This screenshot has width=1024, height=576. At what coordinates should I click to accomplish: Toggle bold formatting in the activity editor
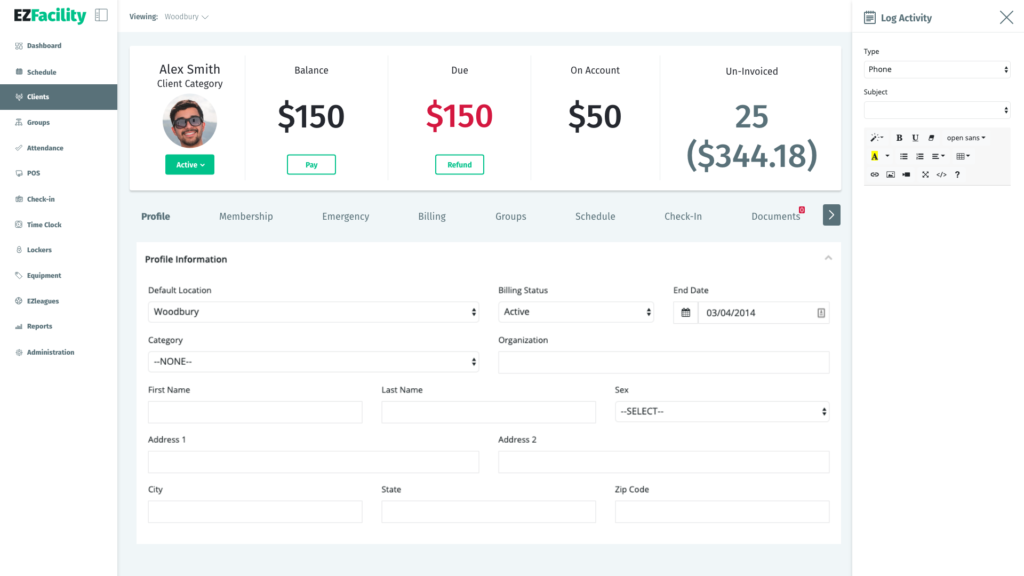[x=900, y=138]
